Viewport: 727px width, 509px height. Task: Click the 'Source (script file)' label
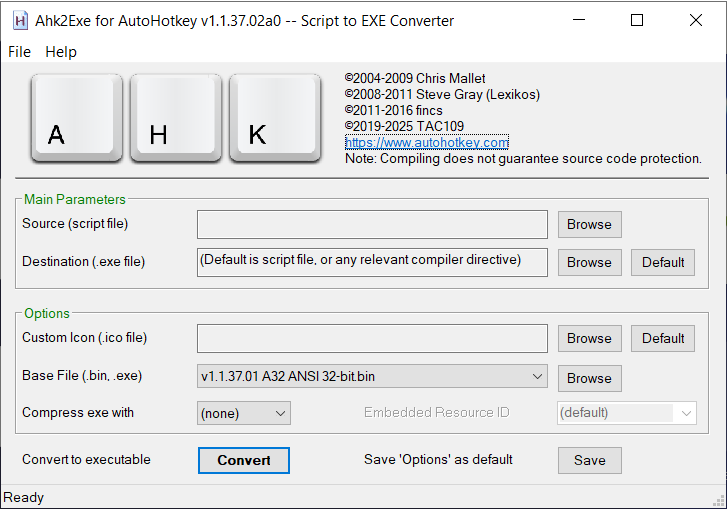pos(75,223)
